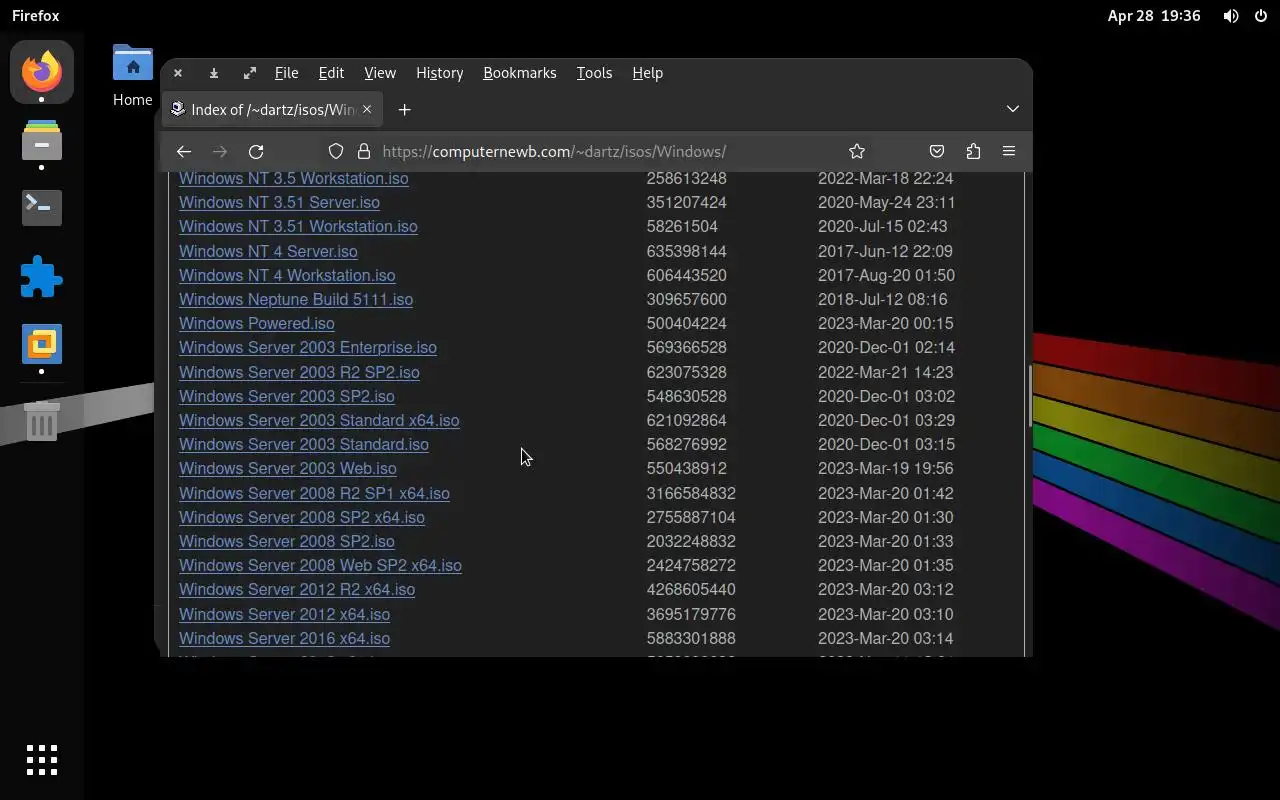Image resolution: width=1280 pixels, height=800 pixels.
Task: Open tracking protection shield icon
Action: pos(336,152)
